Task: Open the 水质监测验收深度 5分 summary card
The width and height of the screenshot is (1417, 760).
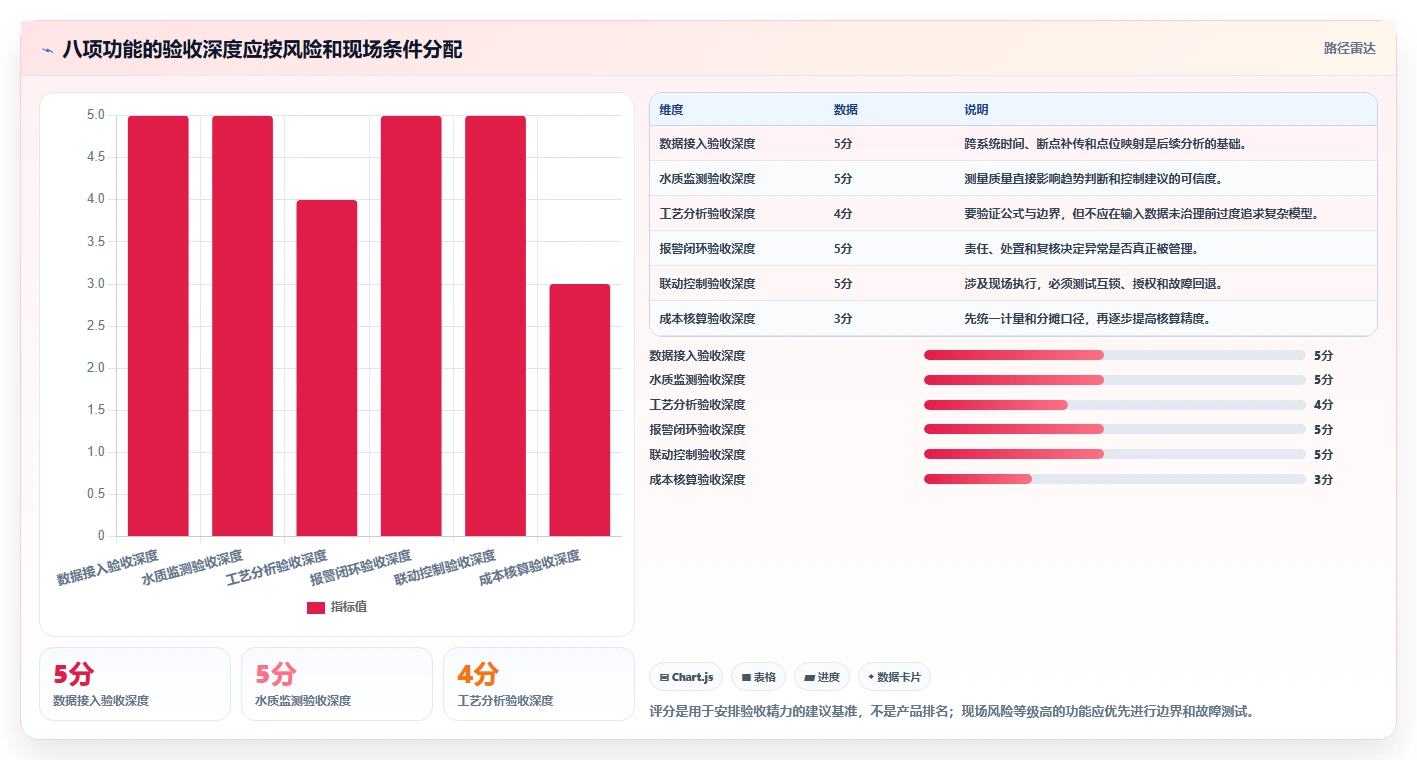Action: (x=337, y=684)
